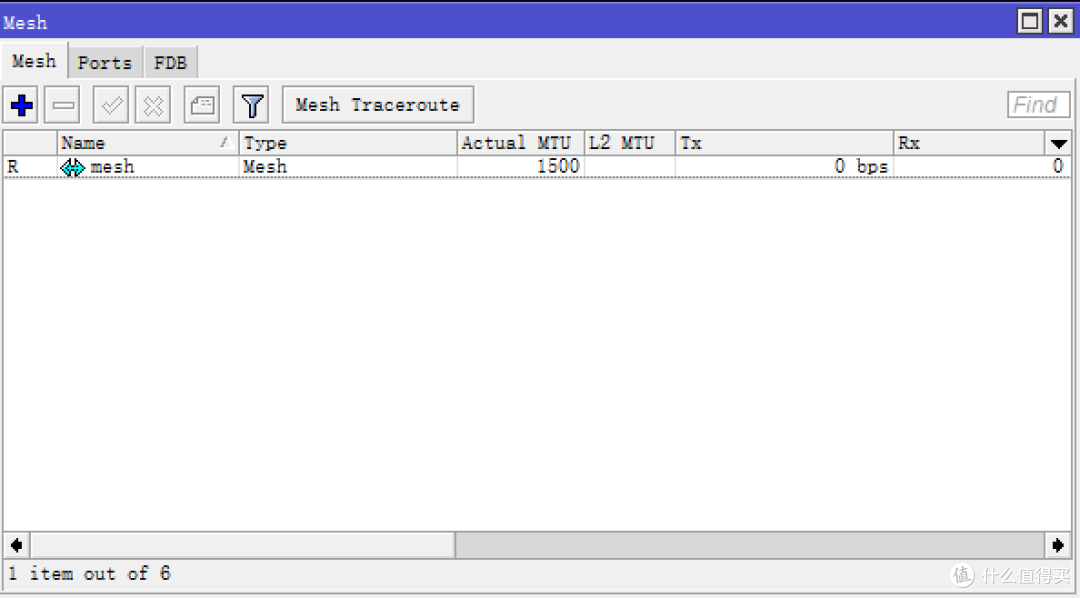Select the Mesh tab
The image size is (1080, 598).
click(x=34, y=61)
